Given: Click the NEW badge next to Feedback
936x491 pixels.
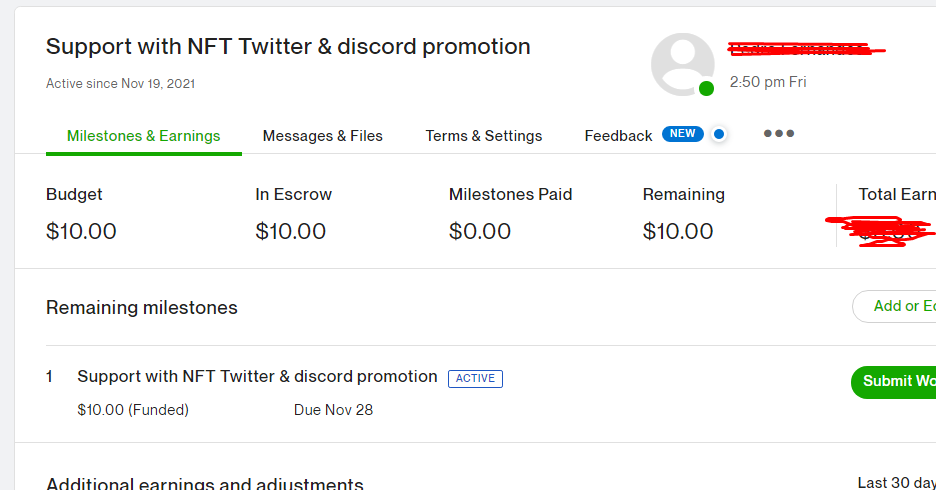Looking at the screenshot, I should (x=682, y=134).
